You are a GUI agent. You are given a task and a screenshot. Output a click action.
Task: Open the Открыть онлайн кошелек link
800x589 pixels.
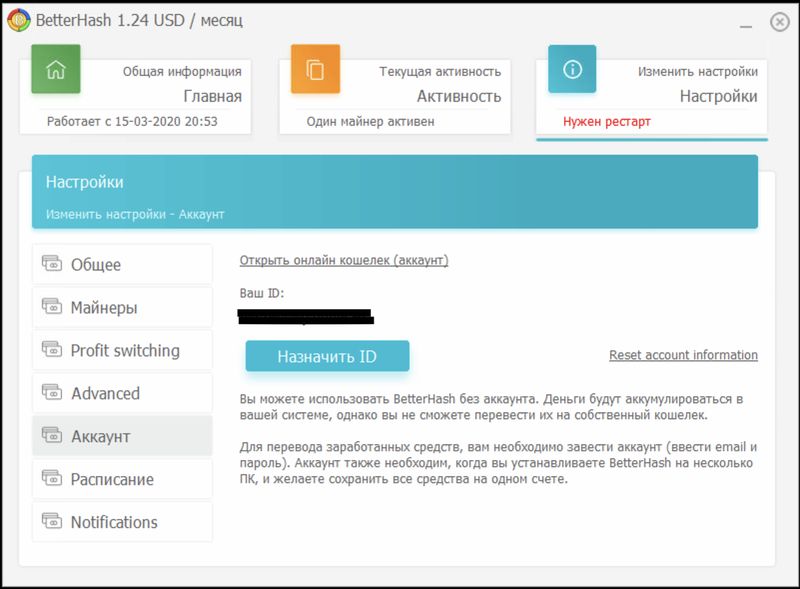point(344,260)
